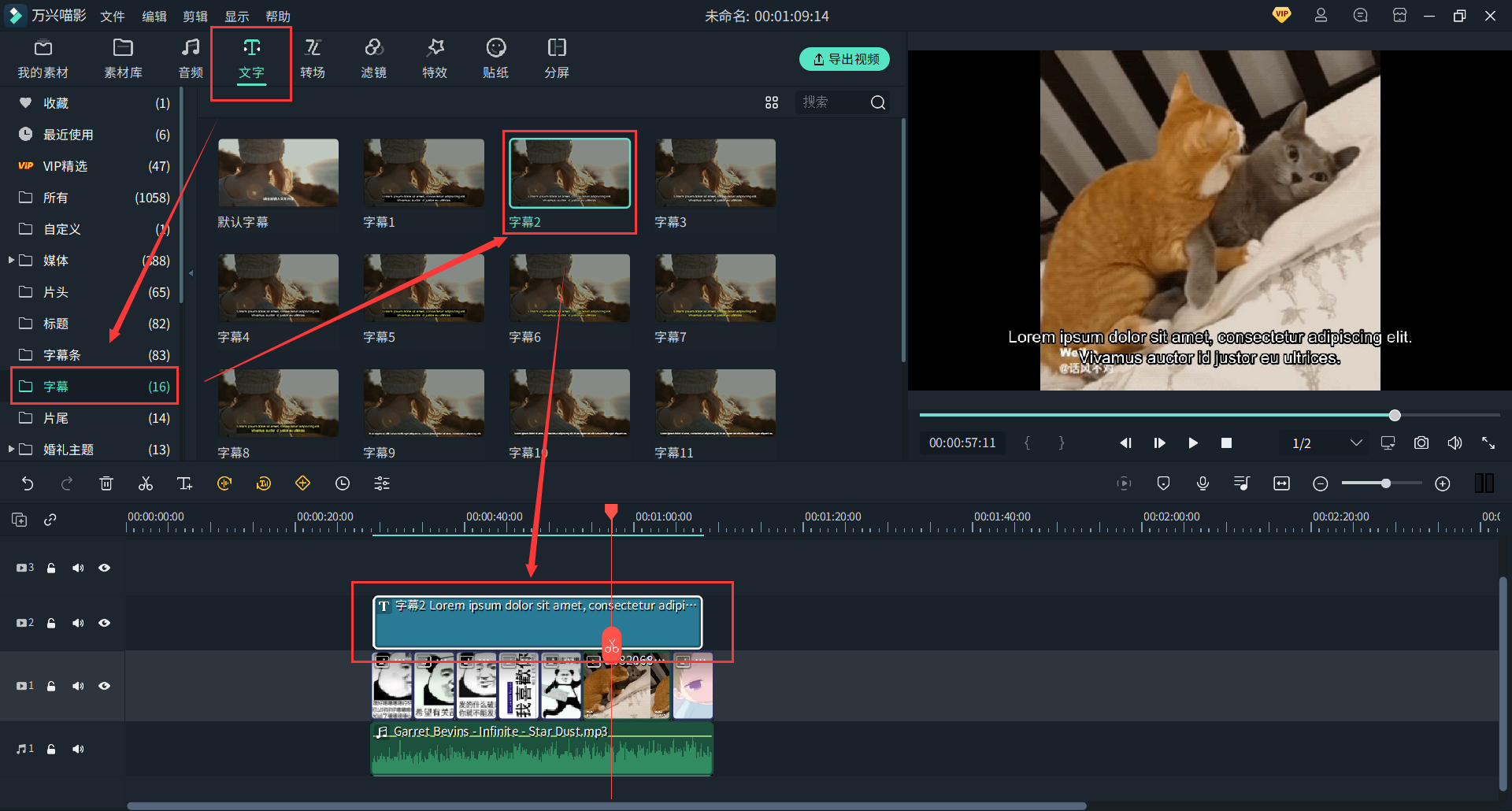Viewport: 1512px width, 811px height.
Task: Click the undo arrow icon
Action: click(x=28, y=483)
